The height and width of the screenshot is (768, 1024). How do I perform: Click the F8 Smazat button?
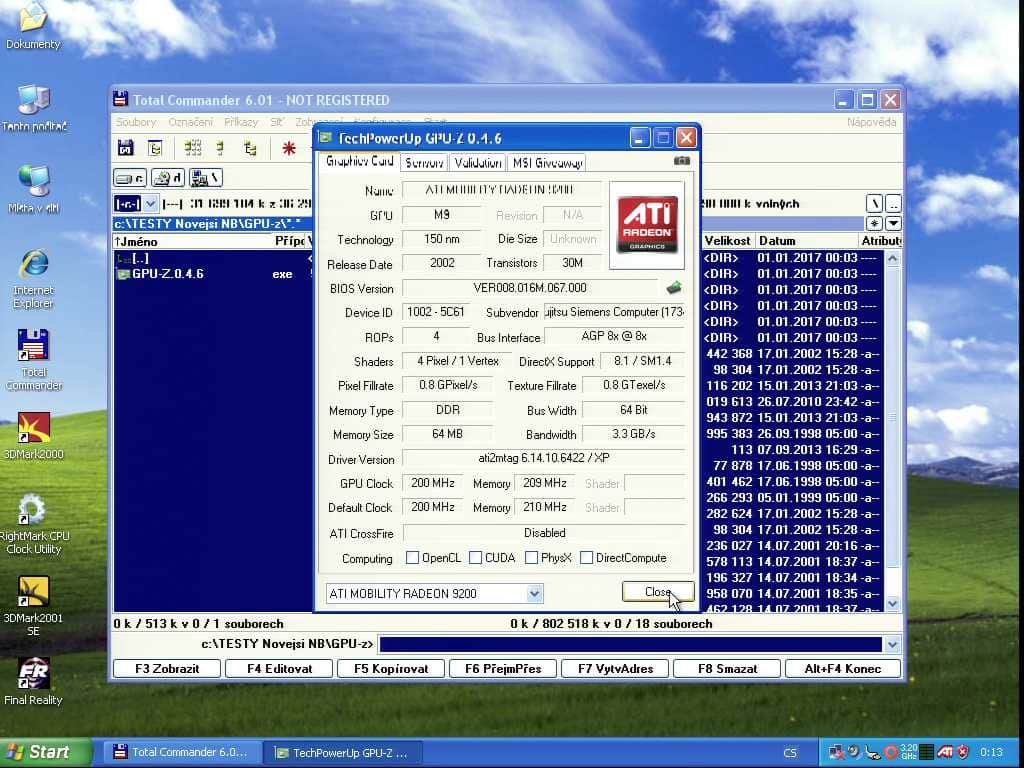(x=728, y=669)
